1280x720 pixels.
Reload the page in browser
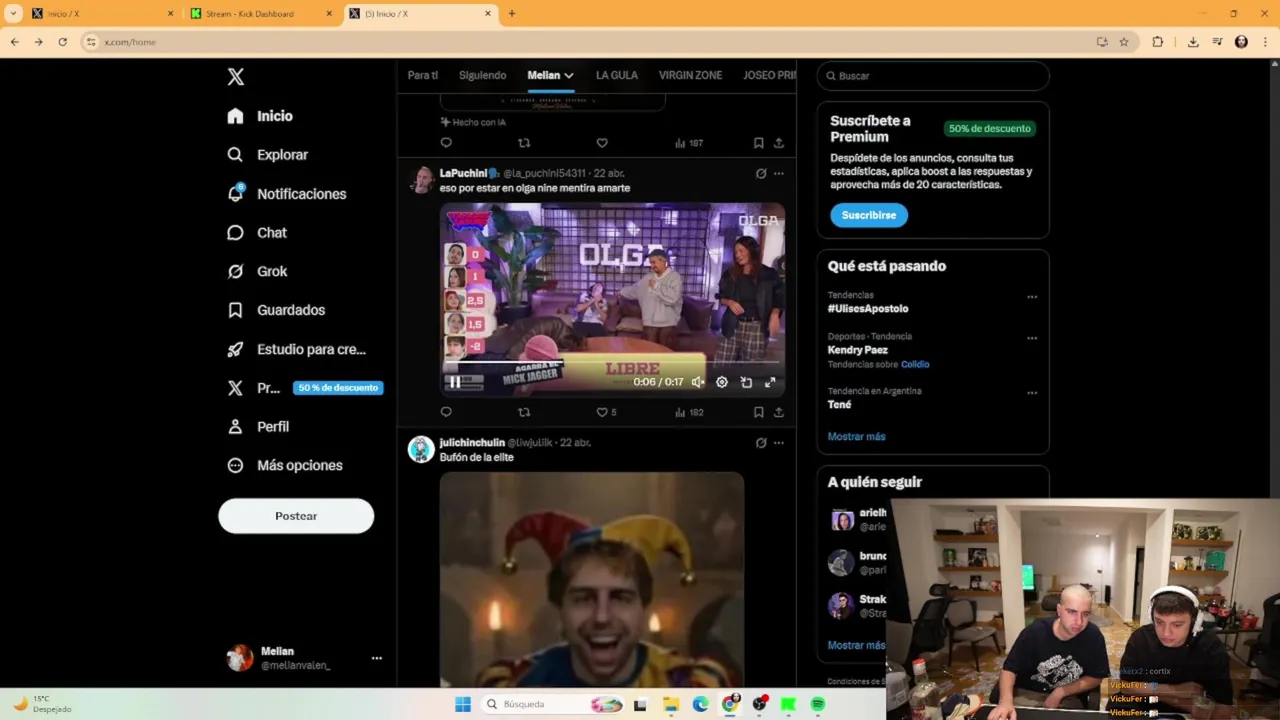click(x=62, y=42)
